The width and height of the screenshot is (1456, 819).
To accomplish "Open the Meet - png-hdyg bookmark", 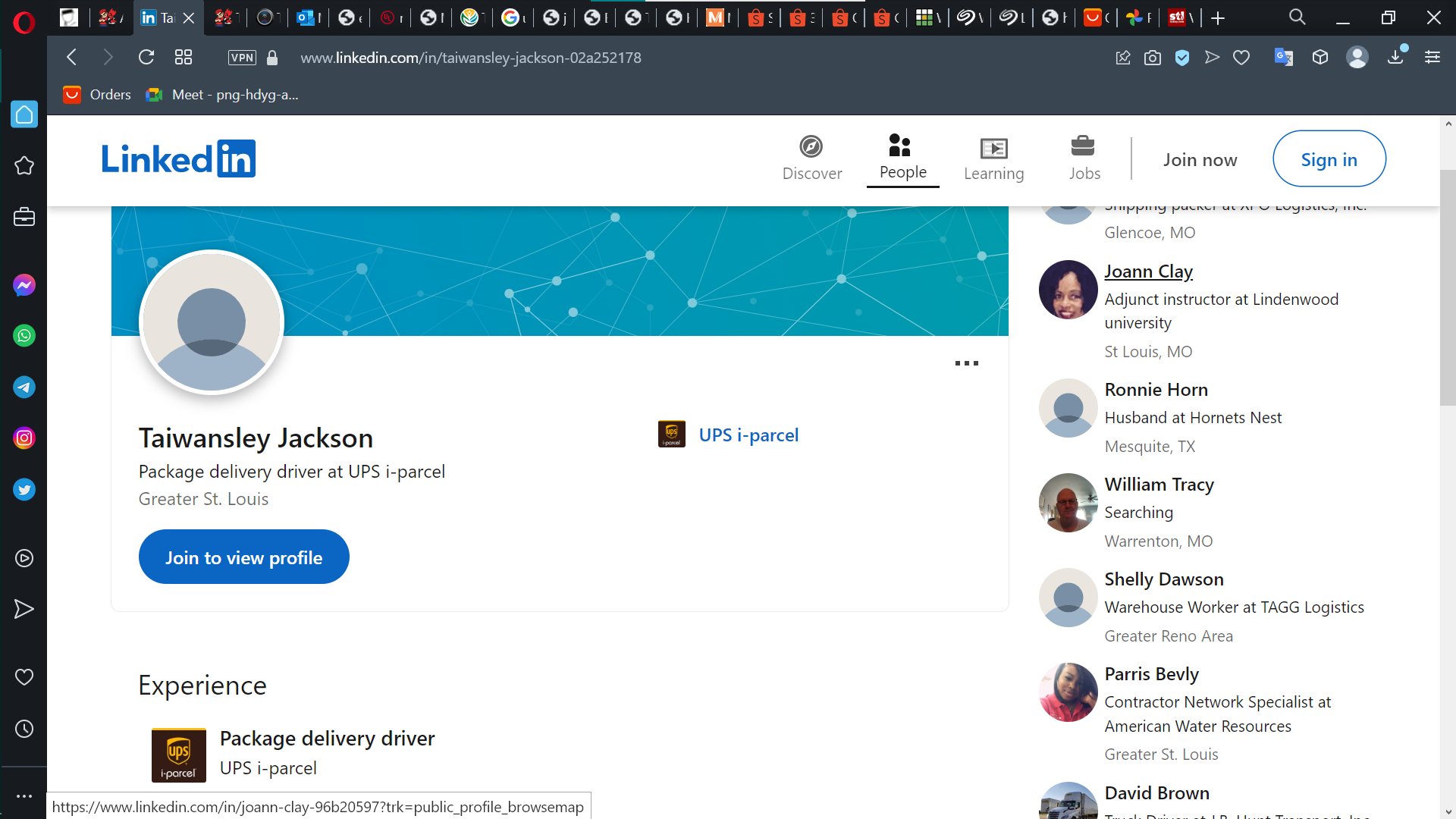I will 222,95.
